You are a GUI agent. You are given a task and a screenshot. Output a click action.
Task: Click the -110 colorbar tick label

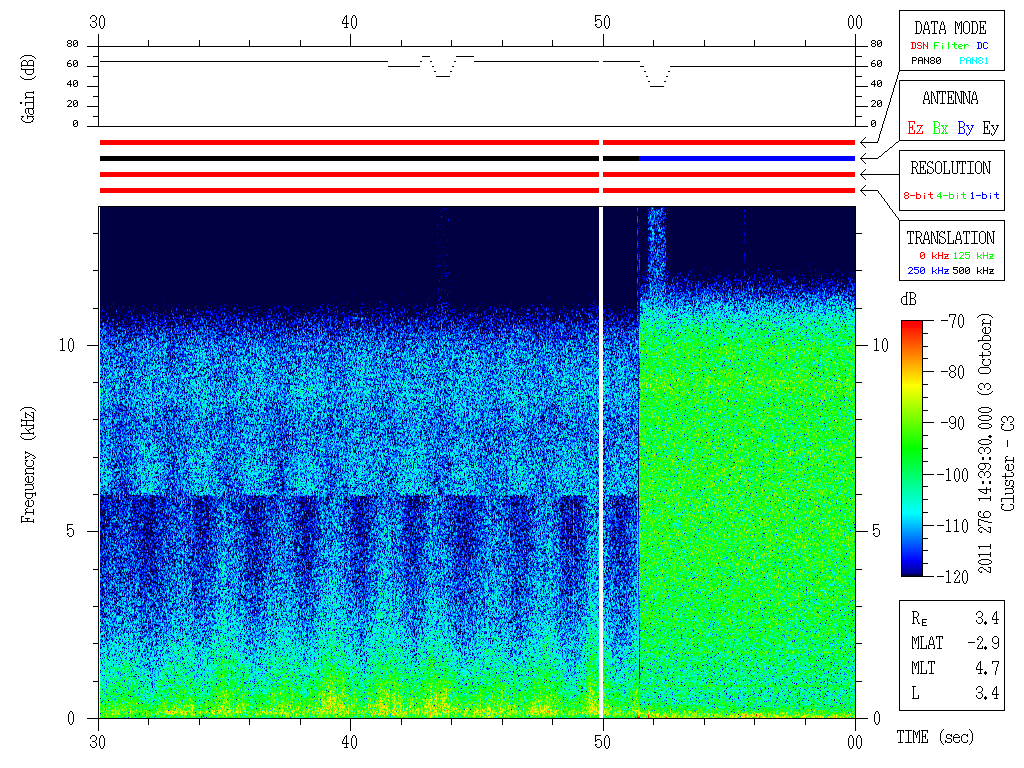(955, 526)
